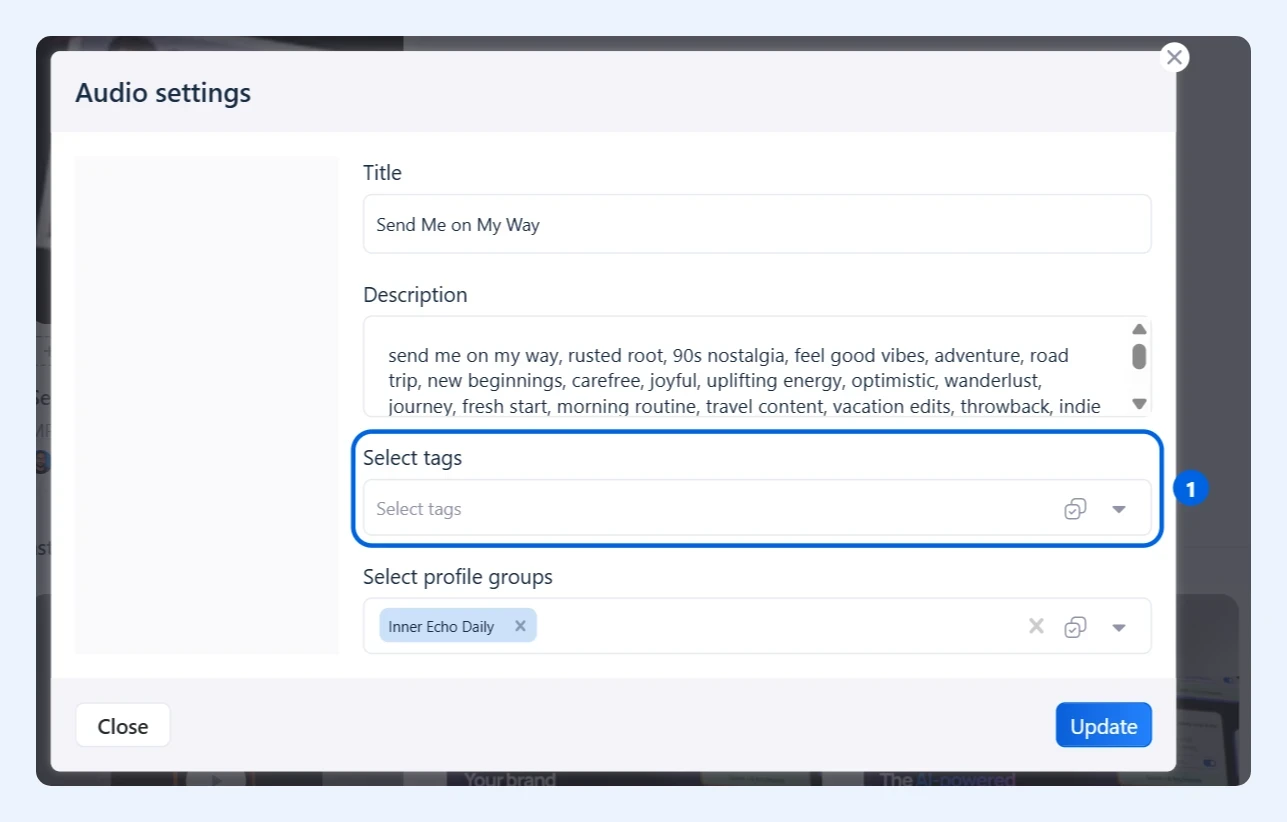Open the Select profile groups dropdown arrow
Image resolution: width=1287 pixels, height=822 pixels.
pyautogui.click(x=1119, y=627)
